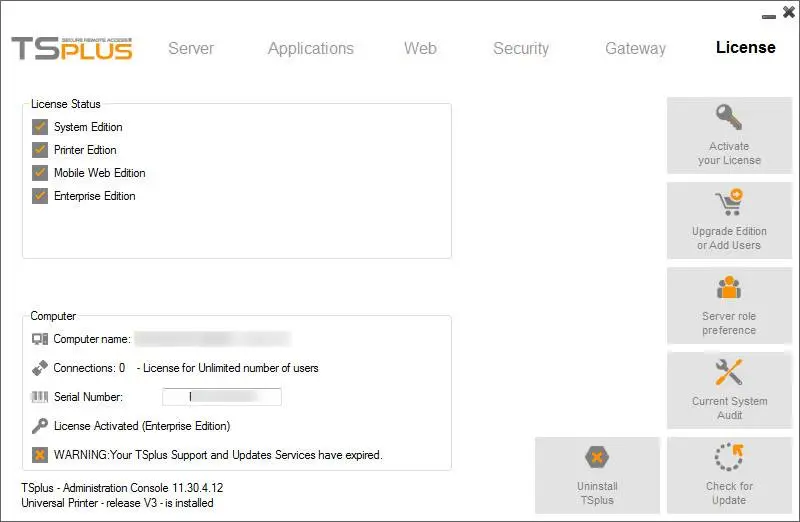
Task: Toggle the System Edition checkbox
Action: click(40, 127)
